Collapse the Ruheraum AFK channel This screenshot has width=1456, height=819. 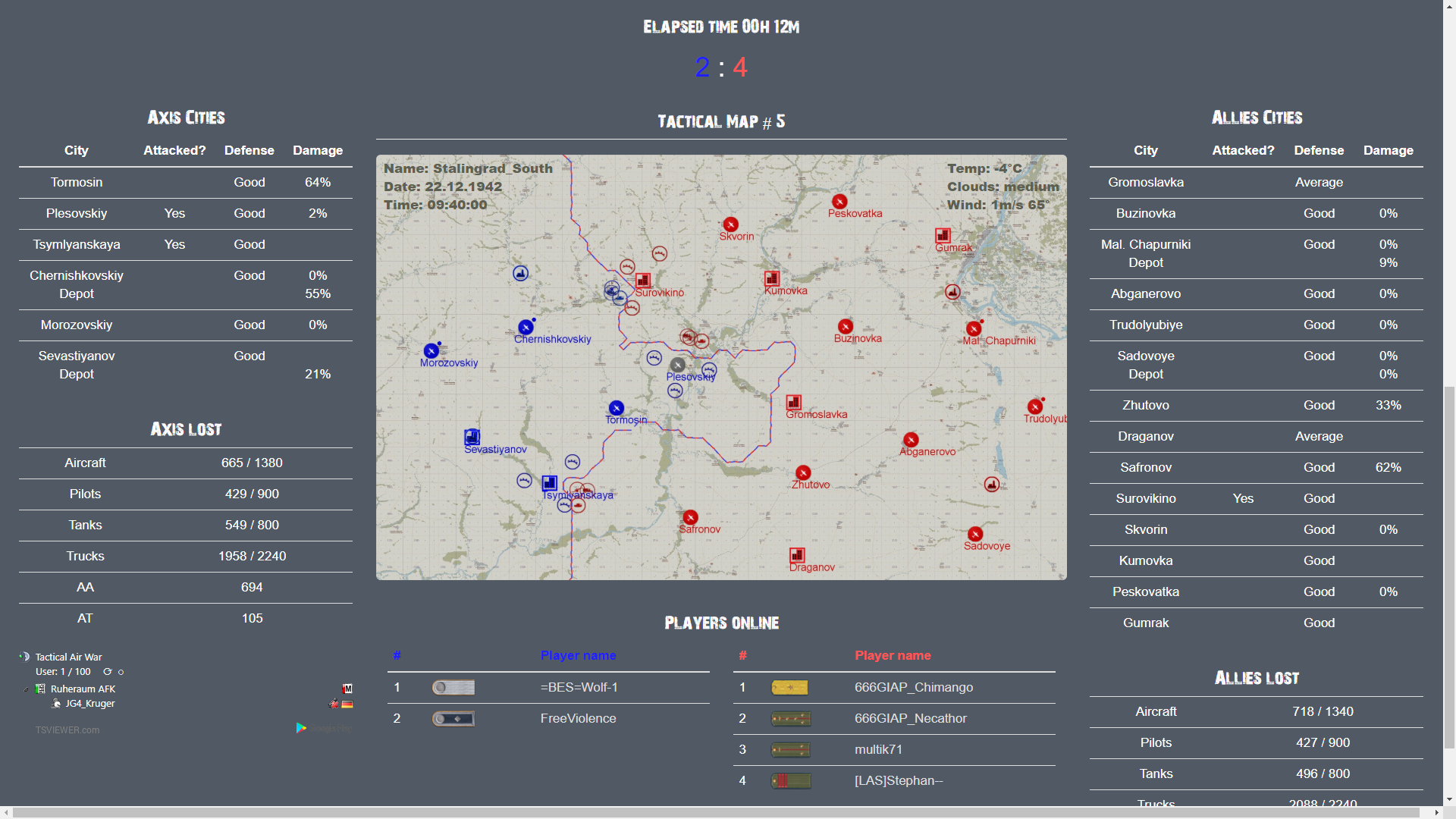[27, 689]
